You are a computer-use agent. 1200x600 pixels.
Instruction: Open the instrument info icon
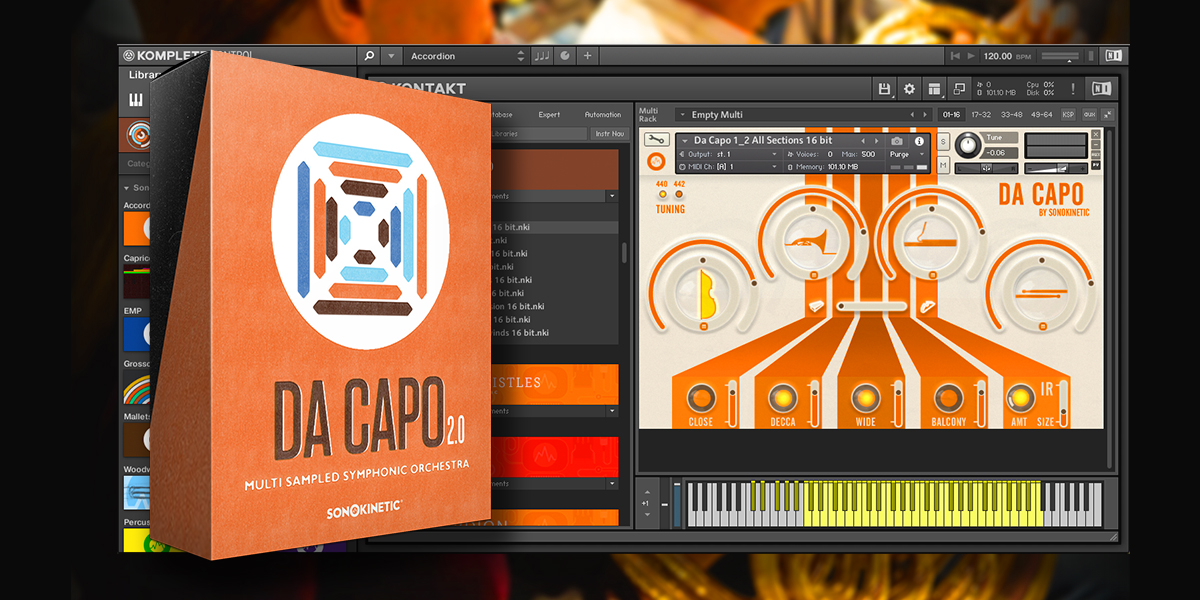[919, 141]
